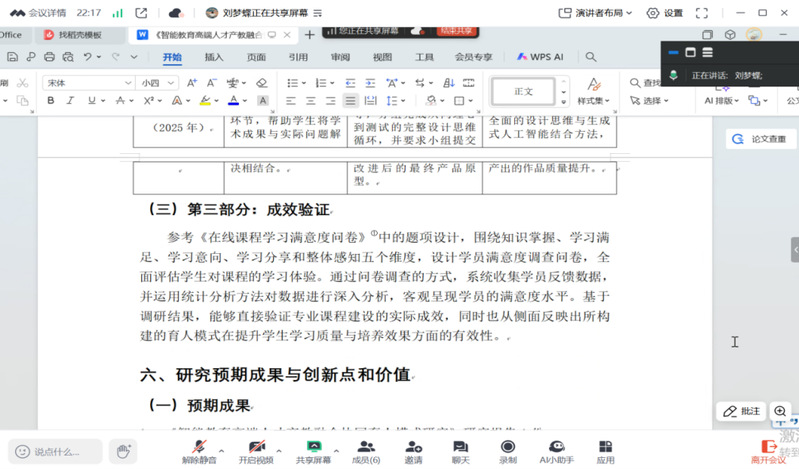Click the 论文查重 button in sidebar

[760, 140]
